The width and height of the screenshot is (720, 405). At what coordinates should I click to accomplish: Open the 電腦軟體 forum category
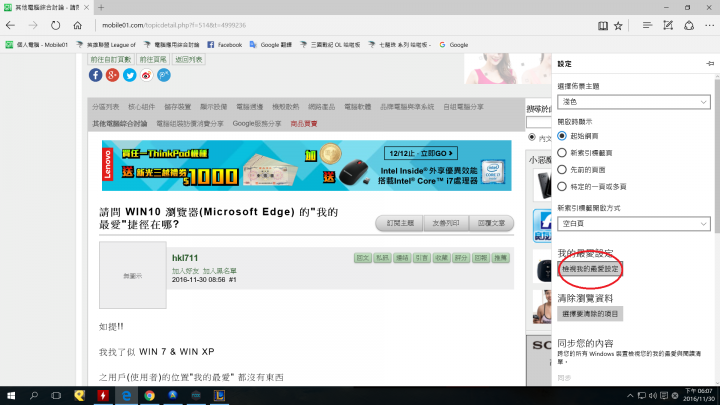point(358,107)
